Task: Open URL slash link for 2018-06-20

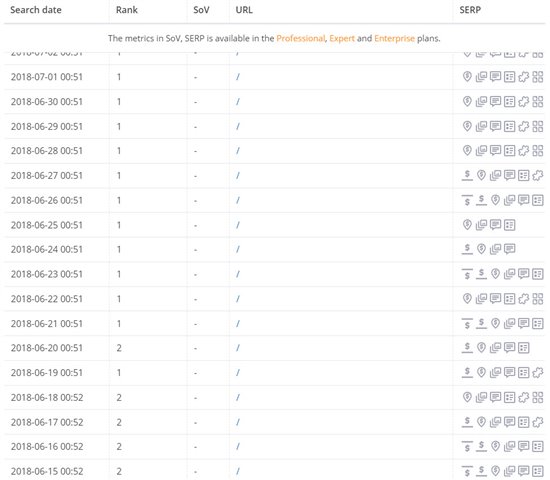Action: pos(238,348)
